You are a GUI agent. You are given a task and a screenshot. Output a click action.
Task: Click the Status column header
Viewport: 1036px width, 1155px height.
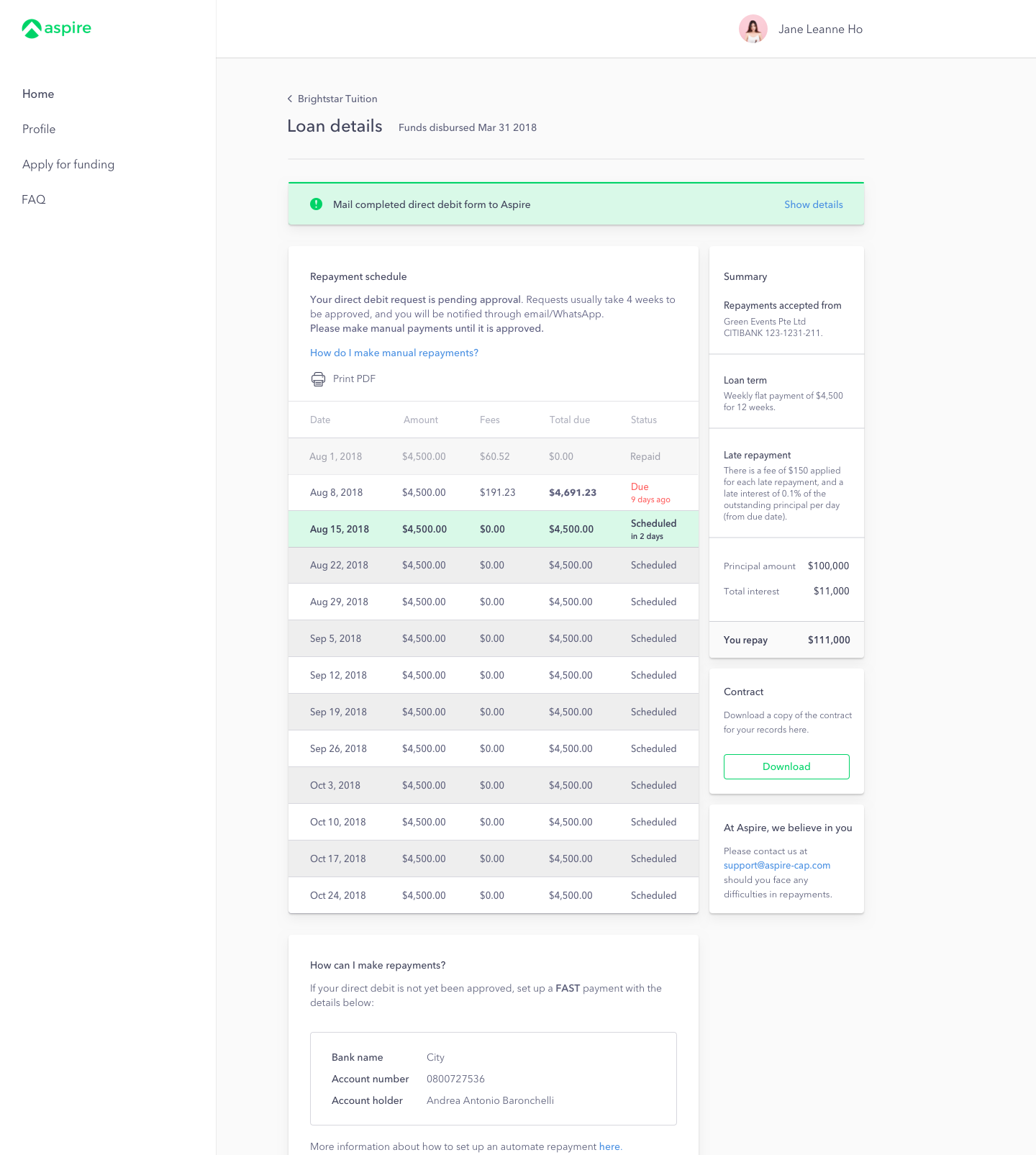coord(644,420)
